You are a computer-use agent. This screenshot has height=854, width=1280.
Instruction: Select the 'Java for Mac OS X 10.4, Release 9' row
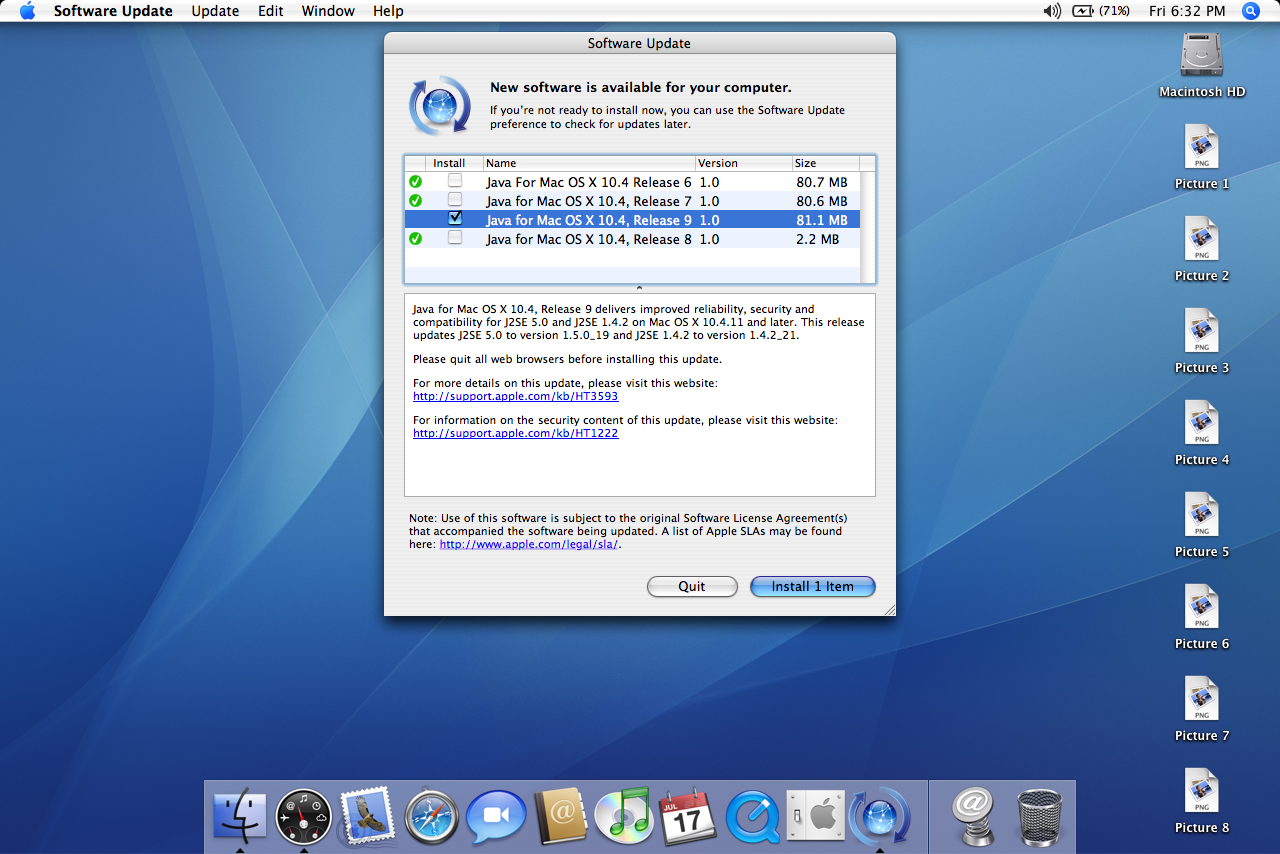click(x=632, y=220)
